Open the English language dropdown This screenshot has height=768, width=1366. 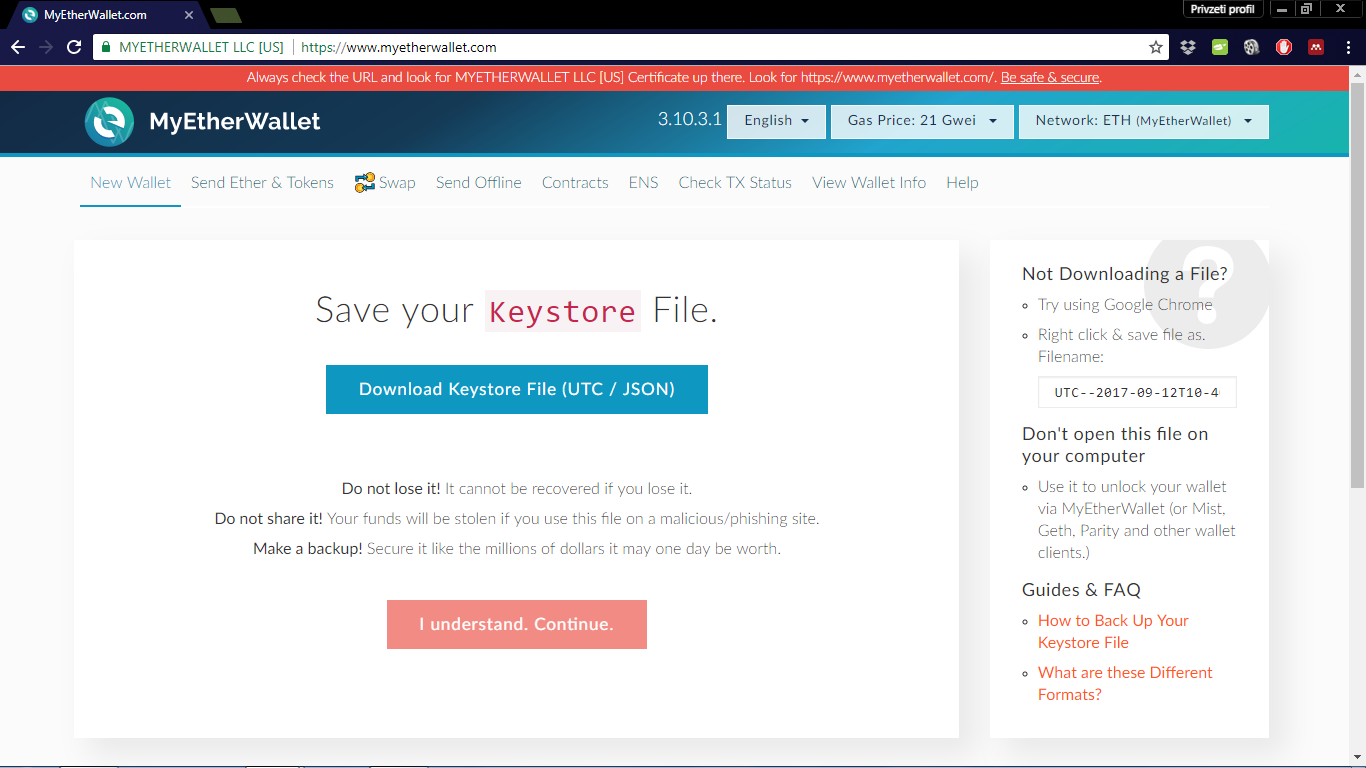pos(776,121)
